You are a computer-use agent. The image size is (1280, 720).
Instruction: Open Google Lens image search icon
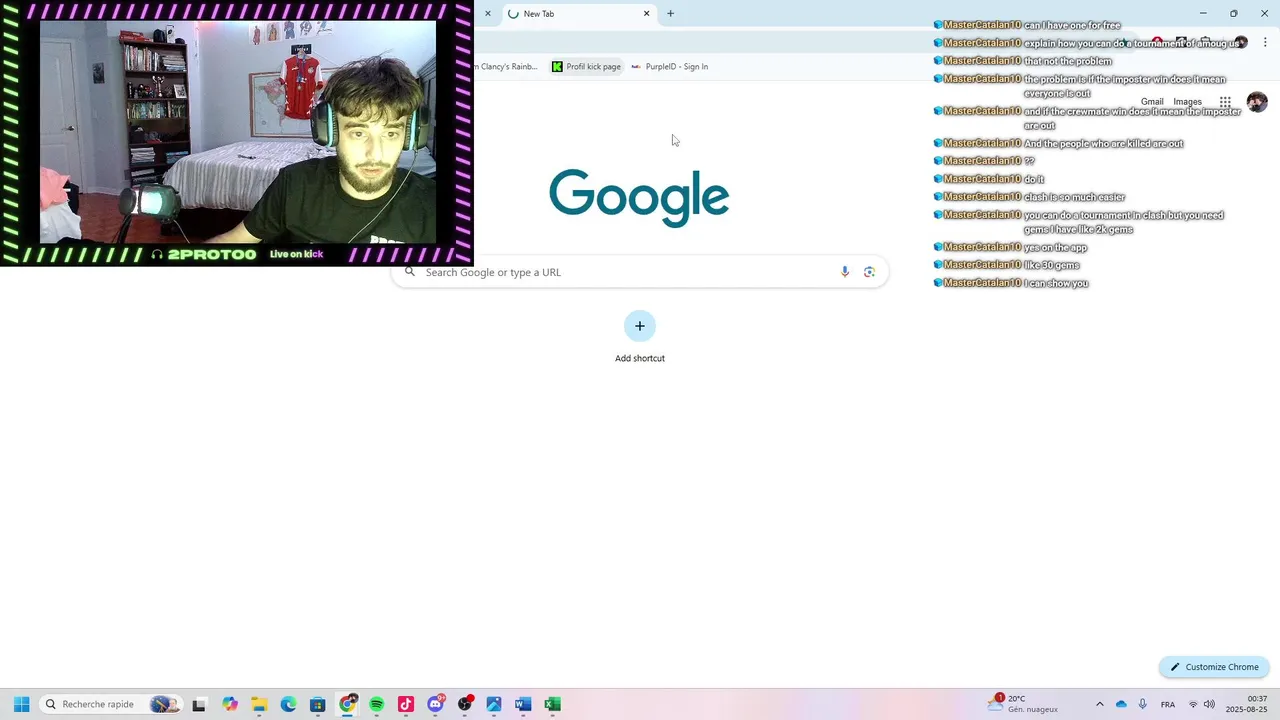869,272
